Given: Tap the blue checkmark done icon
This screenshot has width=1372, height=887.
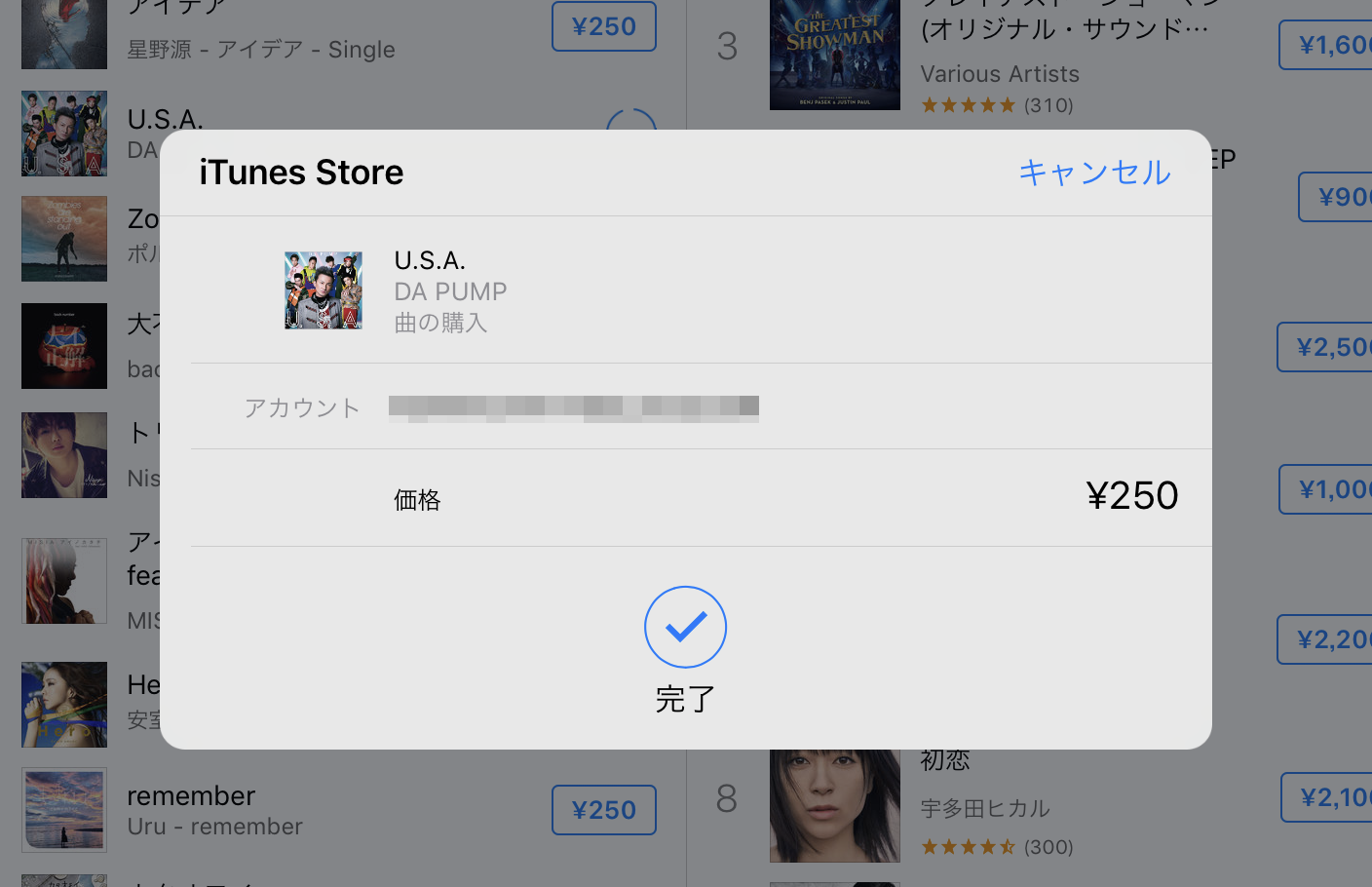Looking at the screenshot, I should [x=685, y=627].
